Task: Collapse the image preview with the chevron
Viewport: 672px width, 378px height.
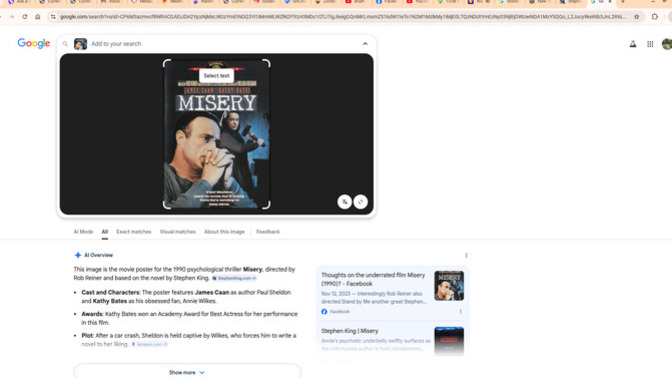Action: pos(365,44)
